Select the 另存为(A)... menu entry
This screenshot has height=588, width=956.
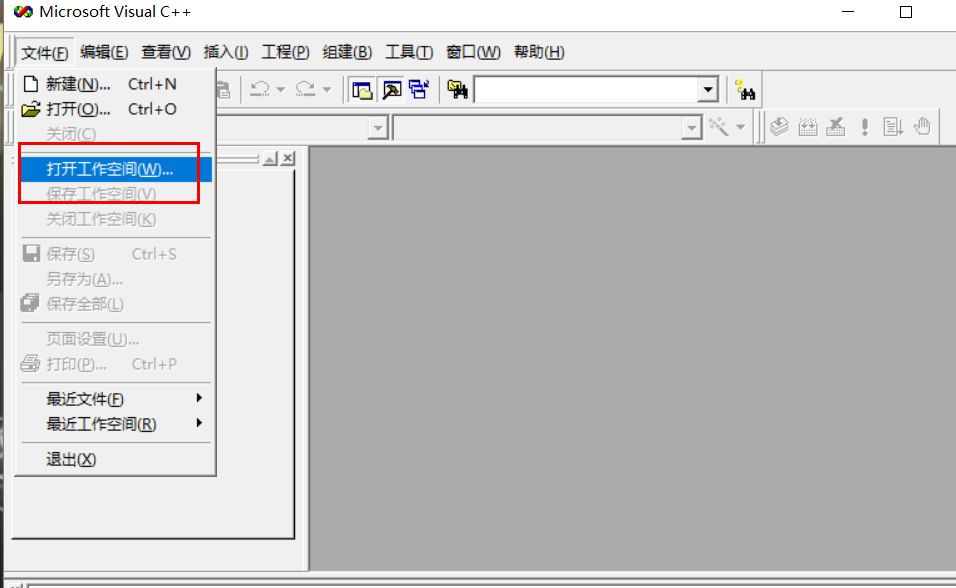point(116,279)
